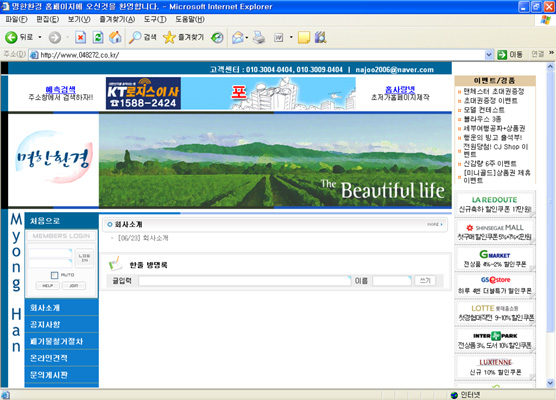Click the MORE link in 회사소개 panel
The width and height of the screenshot is (556, 400).
coord(435,224)
